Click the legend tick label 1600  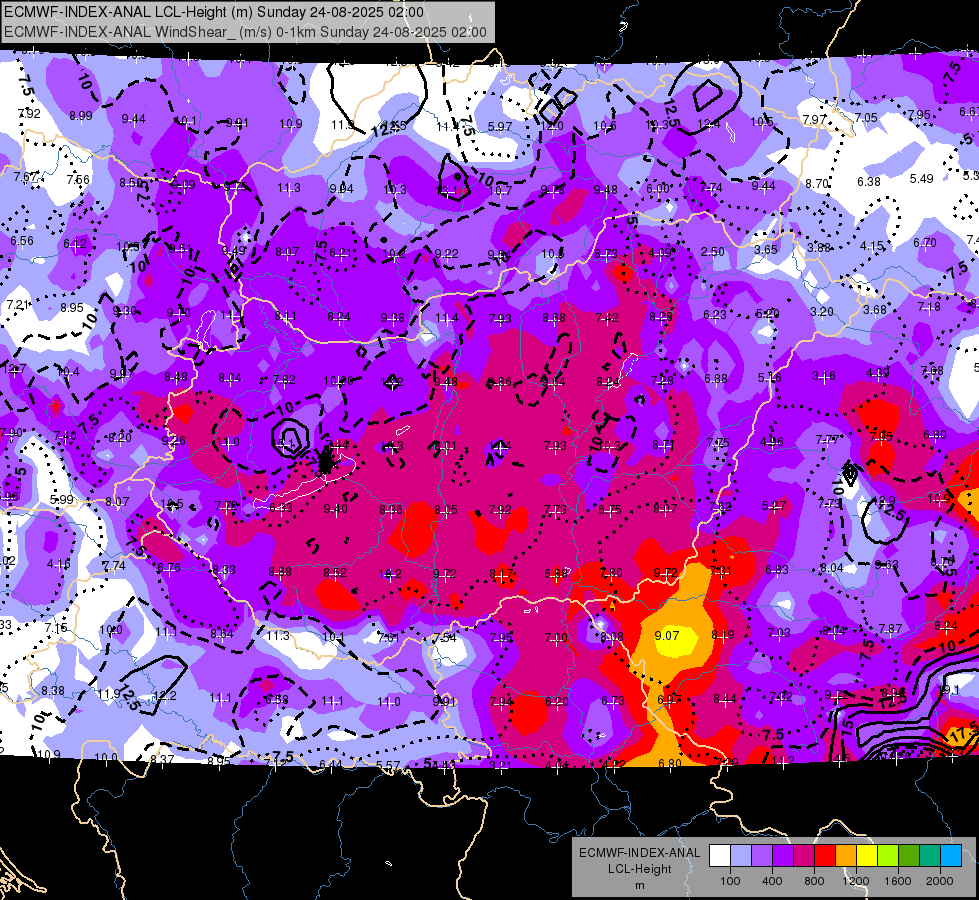[897, 881]
